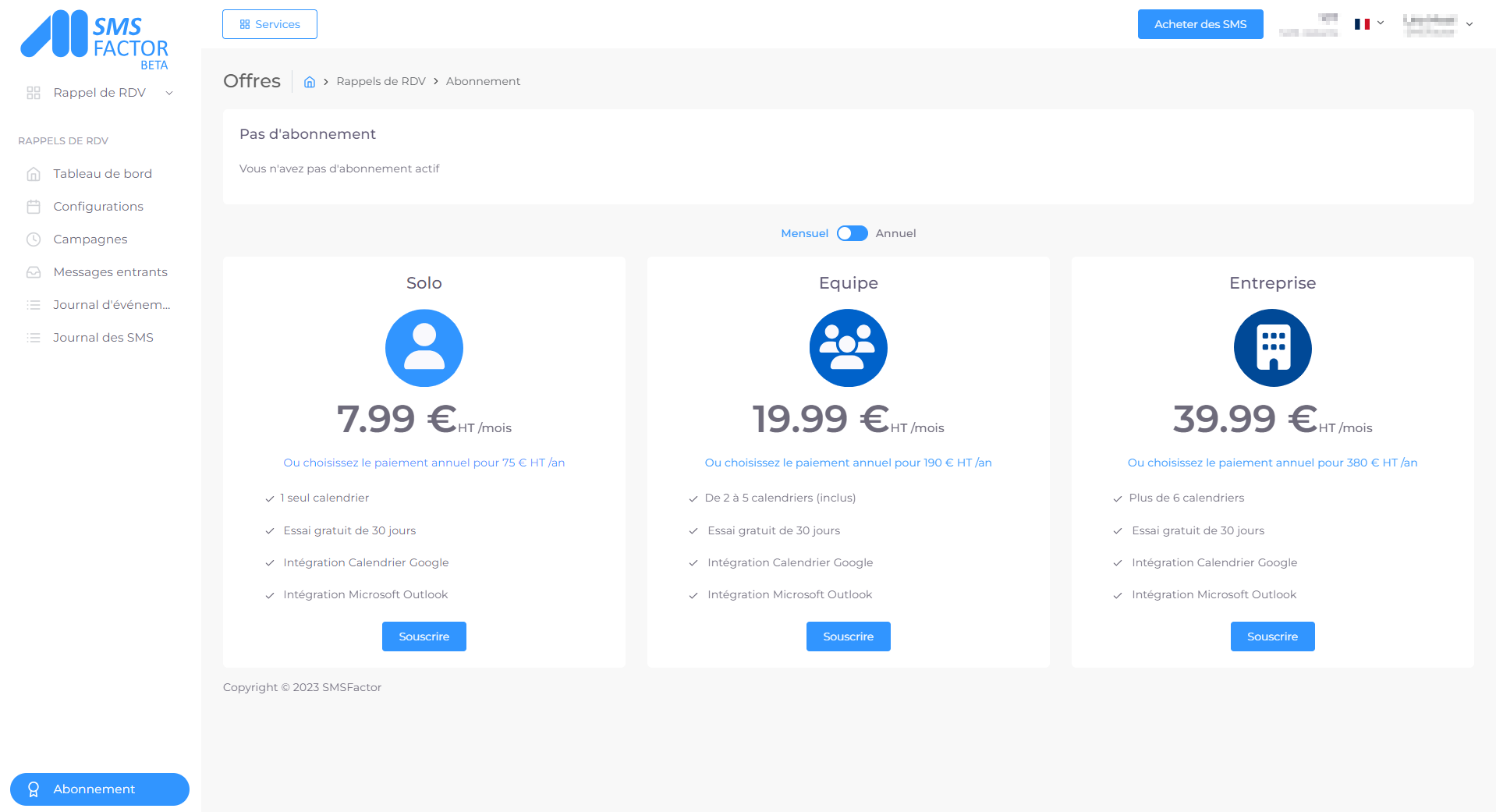1496x812 pixels.
Task: Open the French flag language dropdown
Action: tap(1369, 24)
